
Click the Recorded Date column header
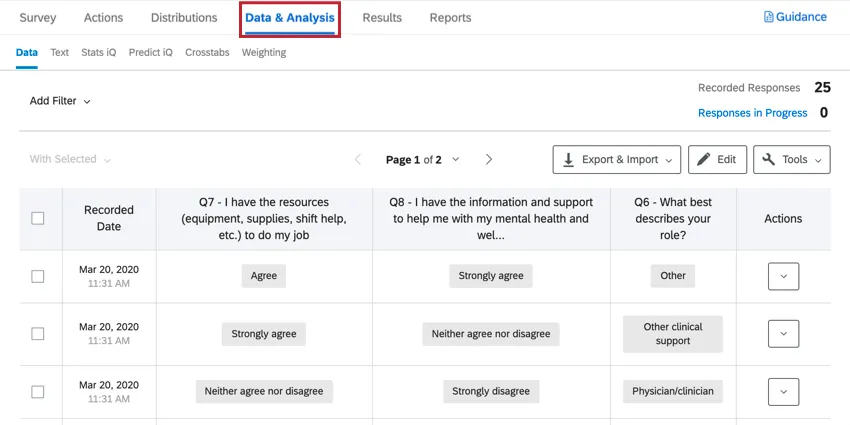109,218
